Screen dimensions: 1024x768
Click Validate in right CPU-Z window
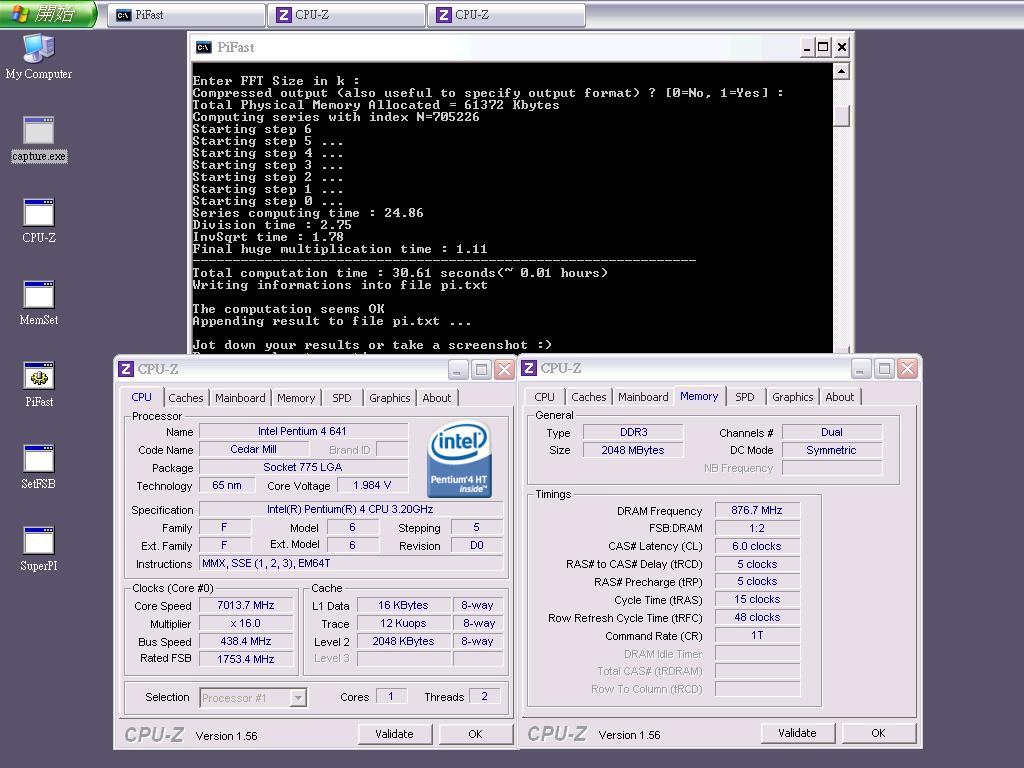coord(797,733)
